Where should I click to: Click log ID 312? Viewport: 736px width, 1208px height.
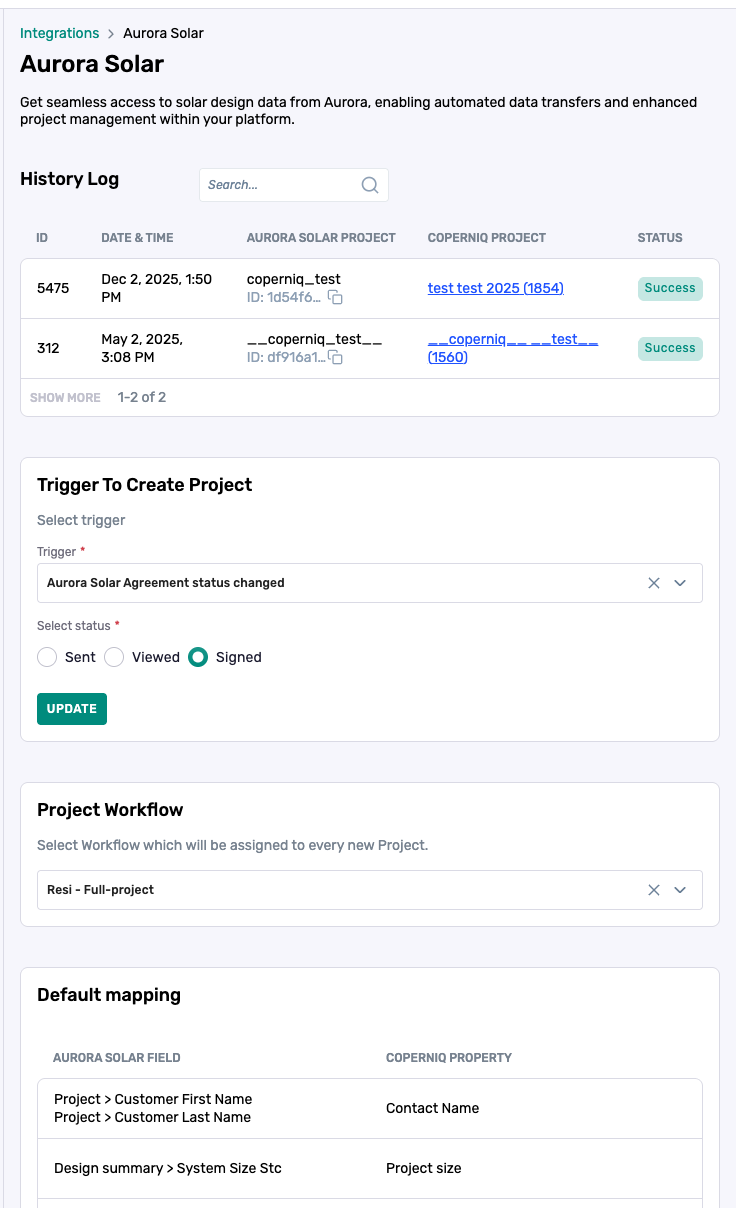48,348
